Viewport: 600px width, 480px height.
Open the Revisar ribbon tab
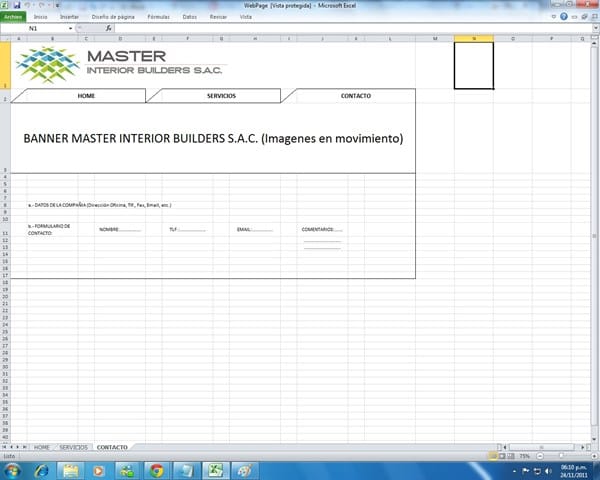218,17
